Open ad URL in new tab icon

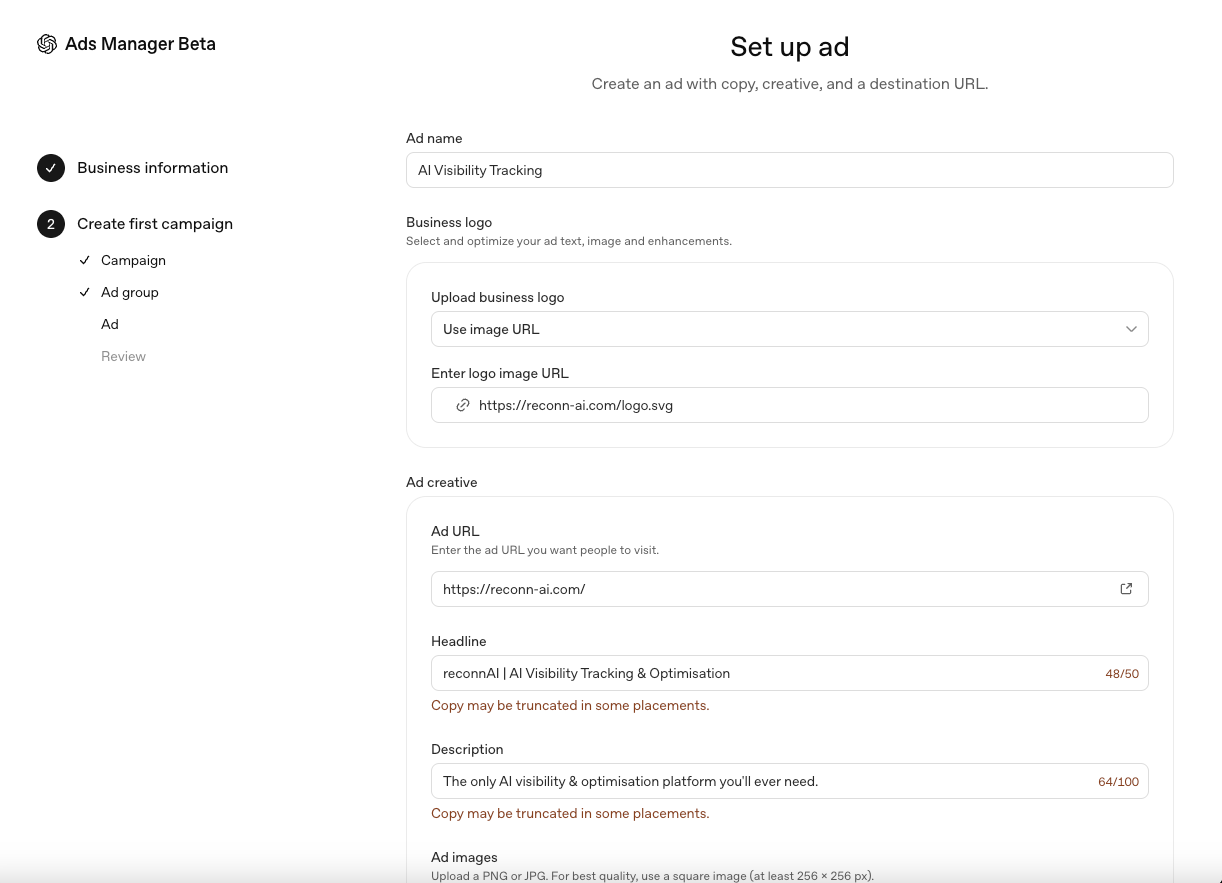tap(1126, 589)
